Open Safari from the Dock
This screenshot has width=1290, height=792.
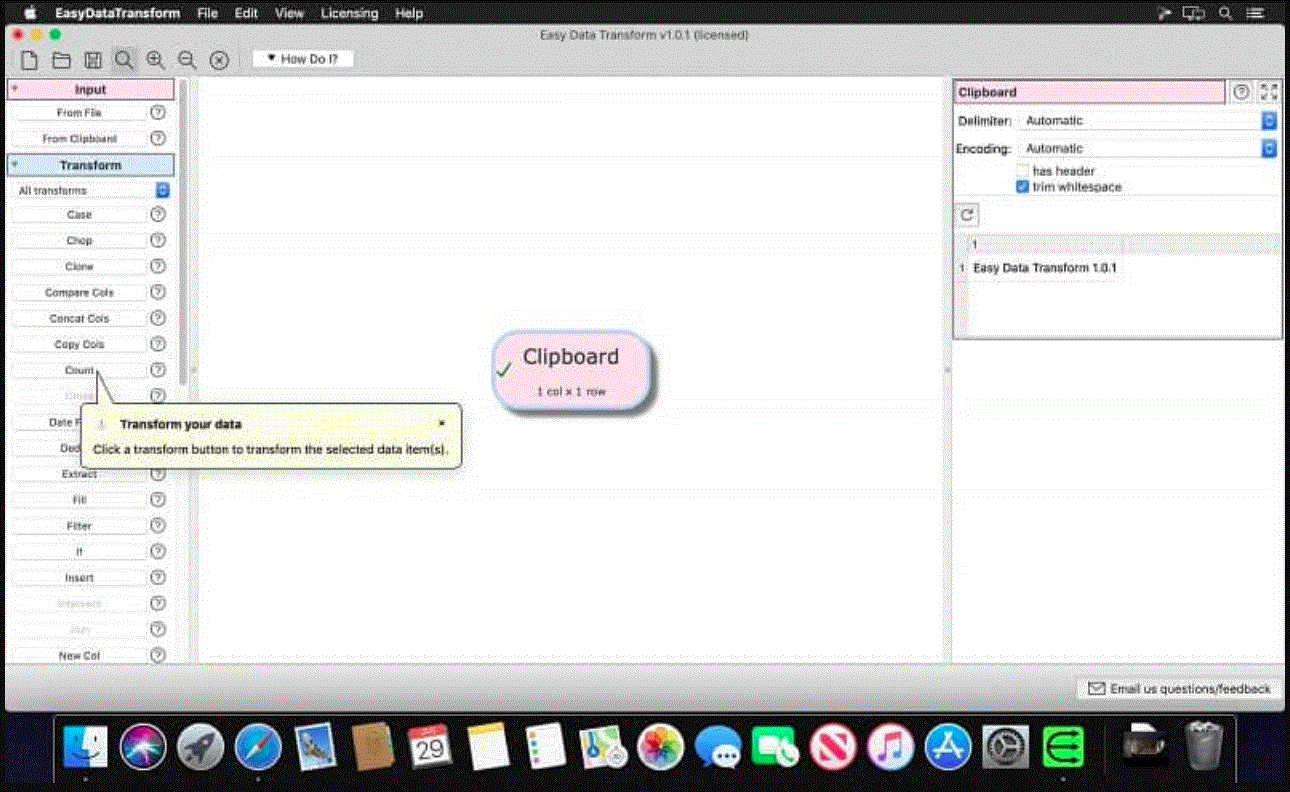(x=258, y=746)
